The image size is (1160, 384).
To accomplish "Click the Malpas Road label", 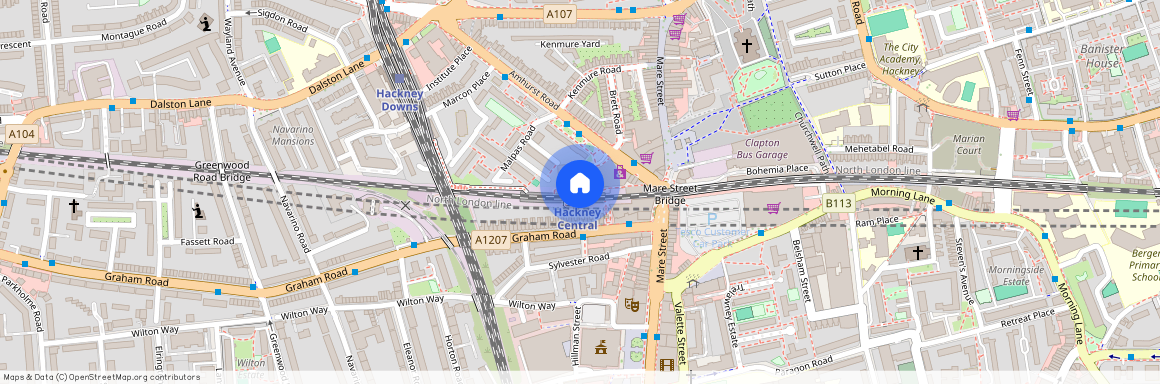I will [517, 148].
